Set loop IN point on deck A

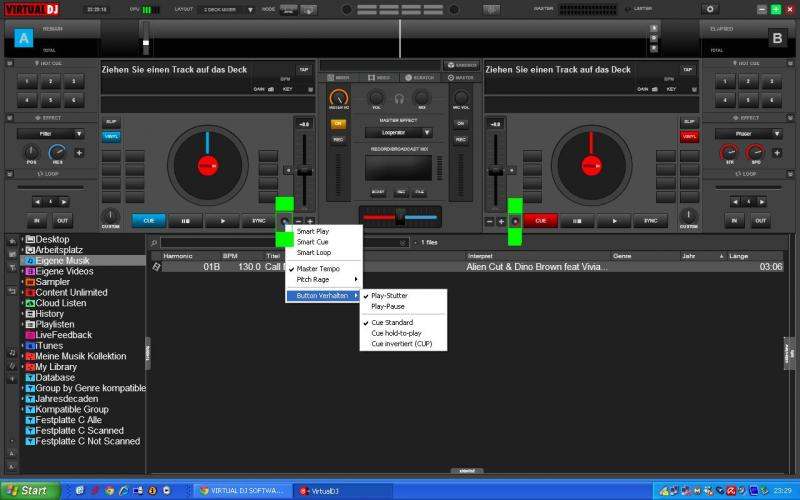click(37, 220)
